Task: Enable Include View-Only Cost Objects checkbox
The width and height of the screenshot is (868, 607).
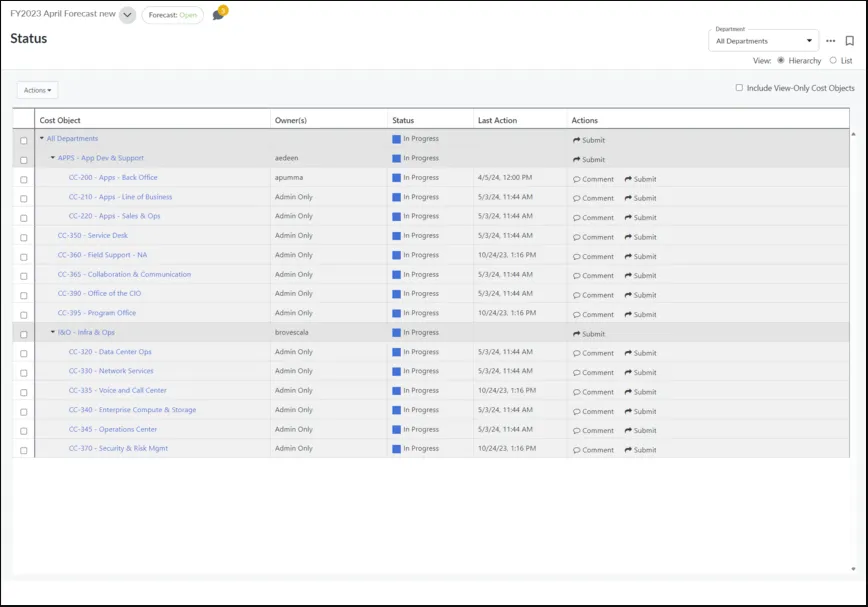Action: (x=739, y=87)
